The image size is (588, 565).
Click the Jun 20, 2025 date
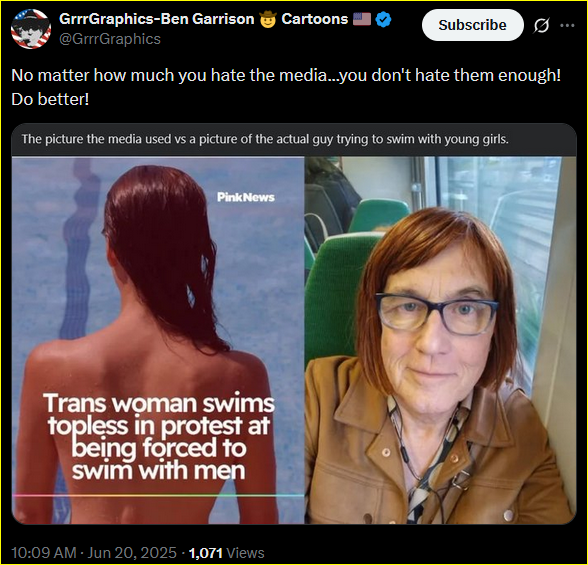[132, 553]
